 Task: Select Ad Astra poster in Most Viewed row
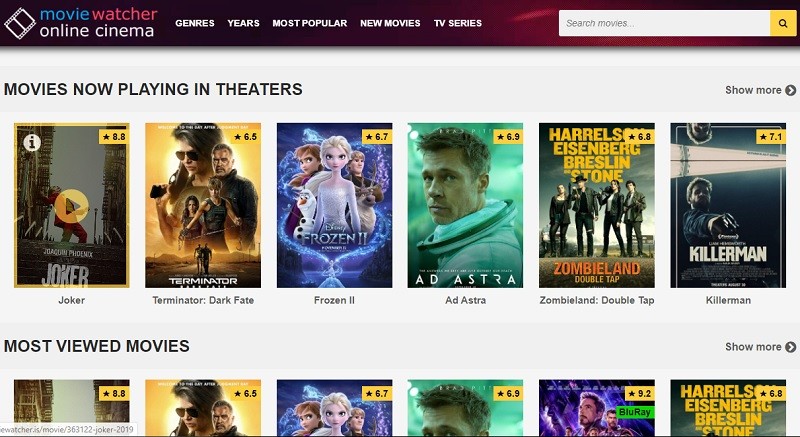pyautogui.click(x=465, y=408)
